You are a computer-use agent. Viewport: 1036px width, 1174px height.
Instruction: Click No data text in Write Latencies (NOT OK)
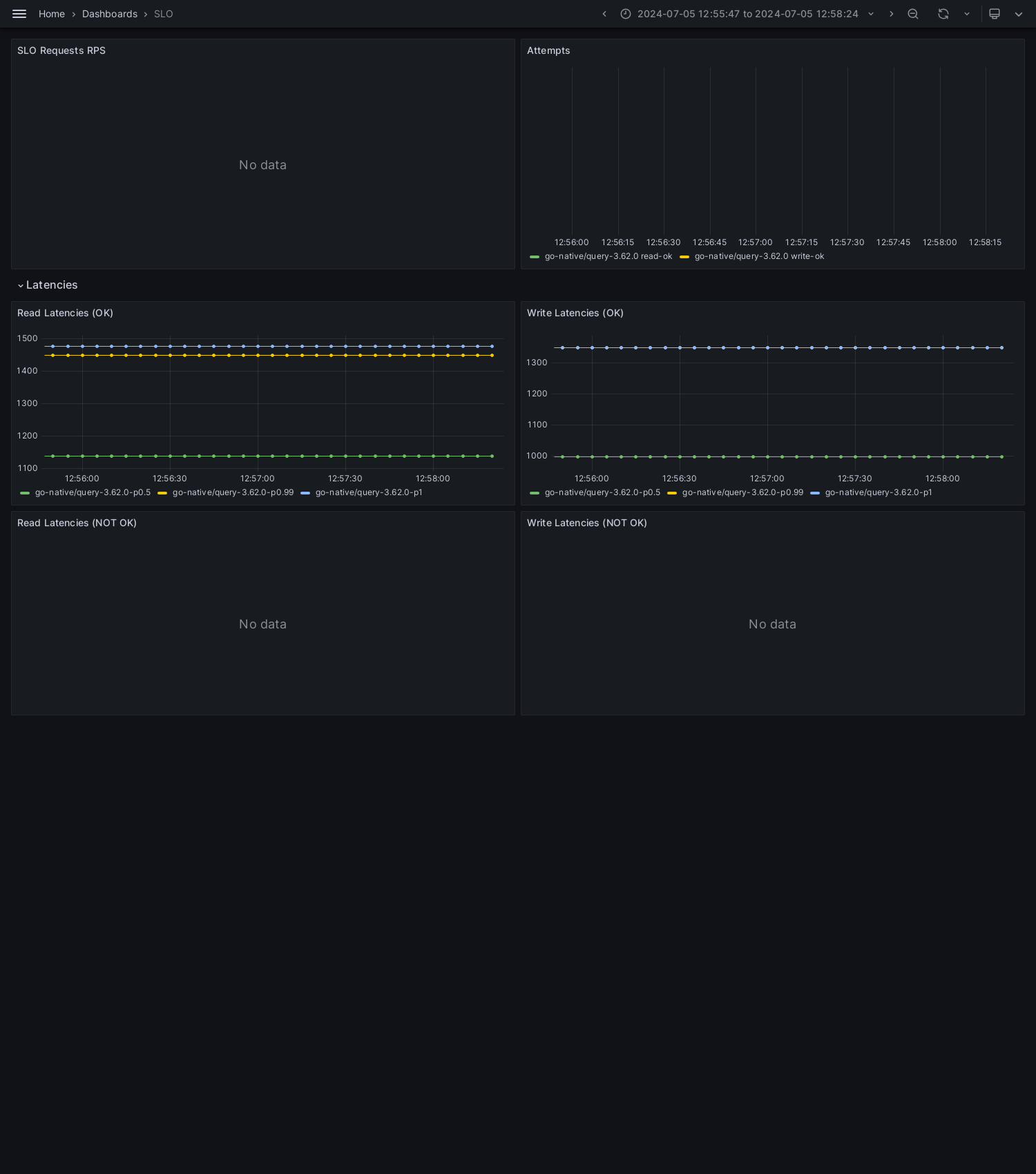[x=772, y=624]
